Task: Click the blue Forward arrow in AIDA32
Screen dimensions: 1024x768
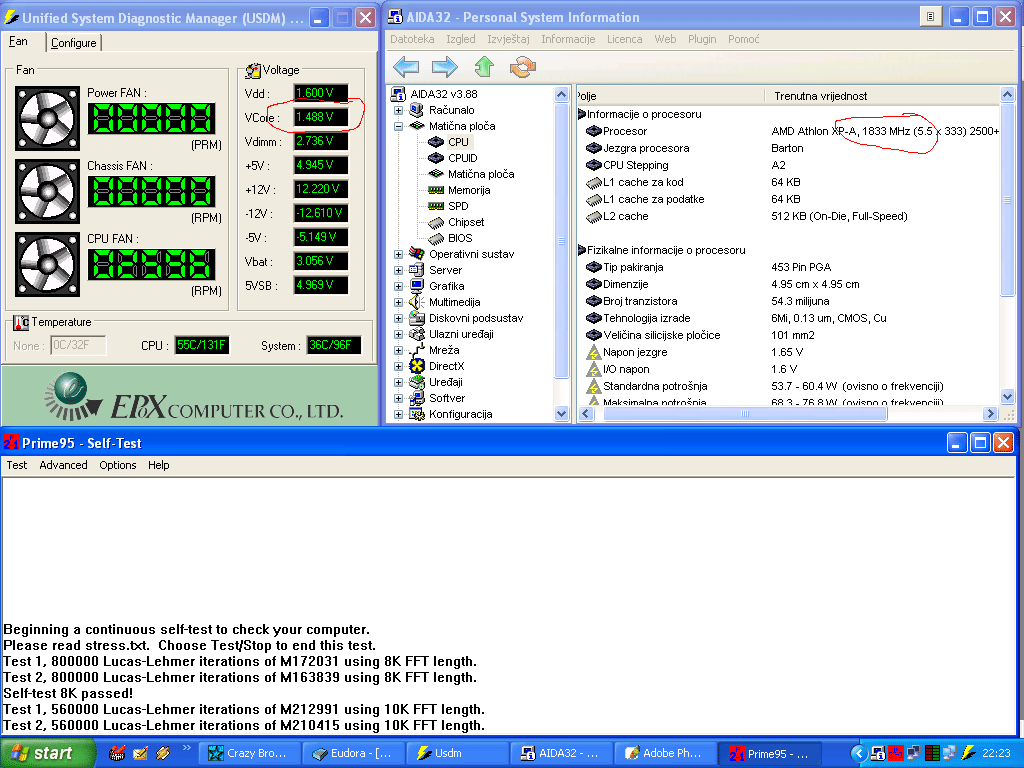Action: pyautogui.click(x=444, y=67)
